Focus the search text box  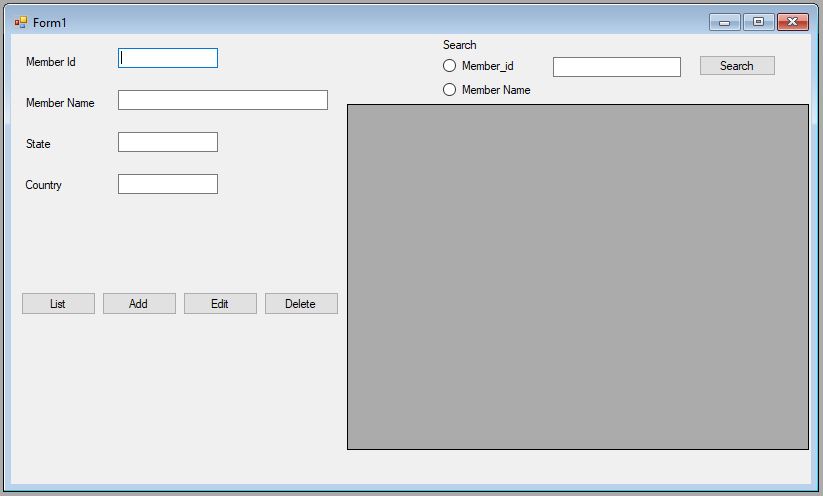(x=617, y=67)
